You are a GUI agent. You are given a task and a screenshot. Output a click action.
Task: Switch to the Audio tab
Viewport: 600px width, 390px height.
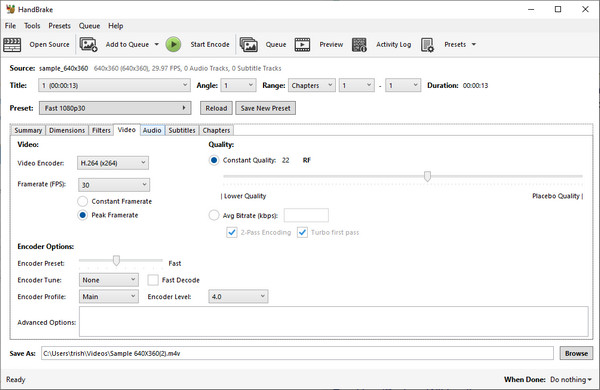[x=152, y=130]
